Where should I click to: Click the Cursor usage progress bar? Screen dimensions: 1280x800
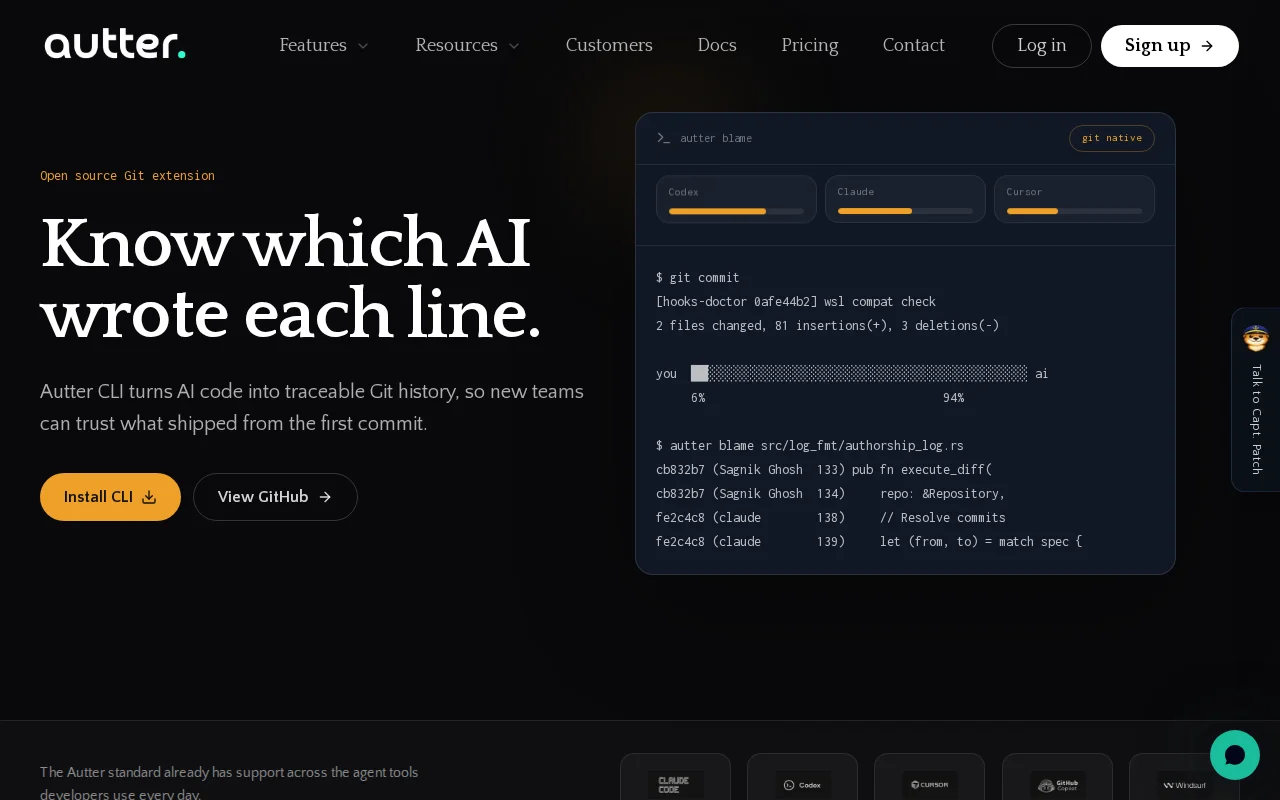click(x=1074, y=211)
